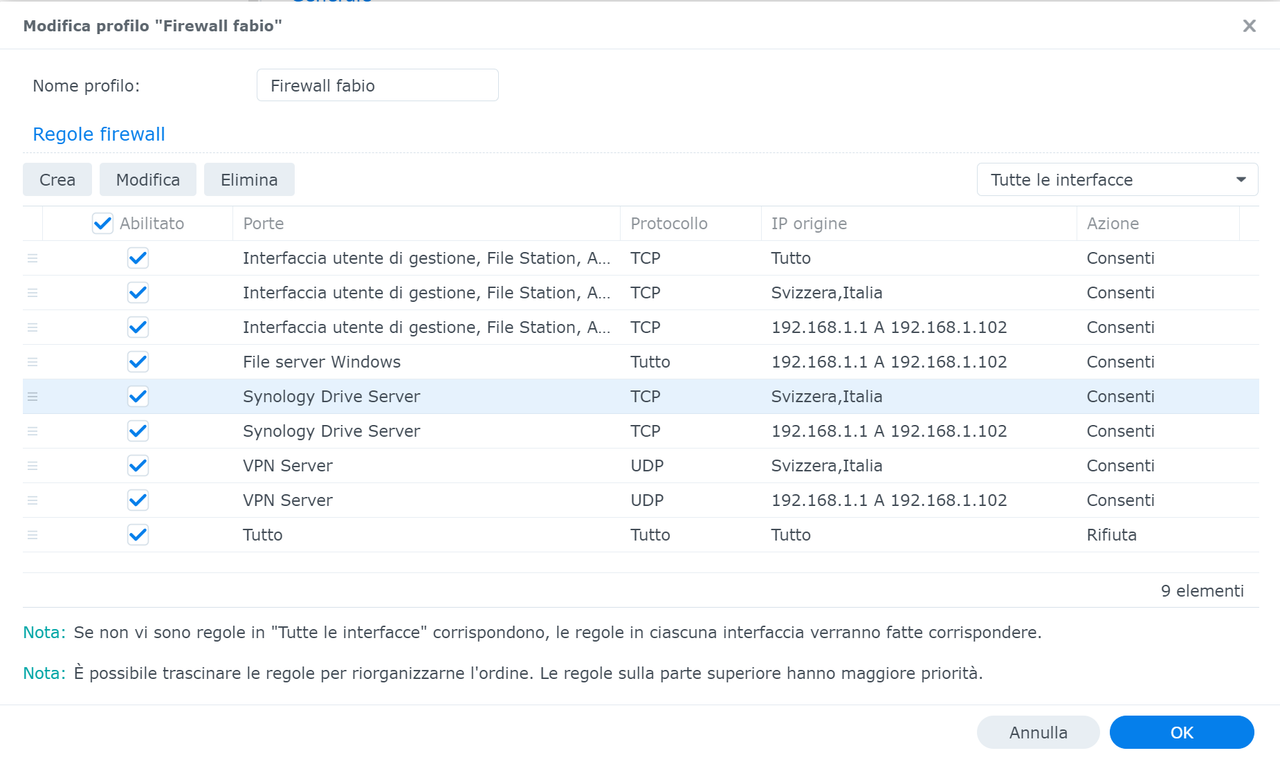Close the Modifica profilo dialog
The height and width of the screenshot is (758, 1280).
pos(1249,26)
